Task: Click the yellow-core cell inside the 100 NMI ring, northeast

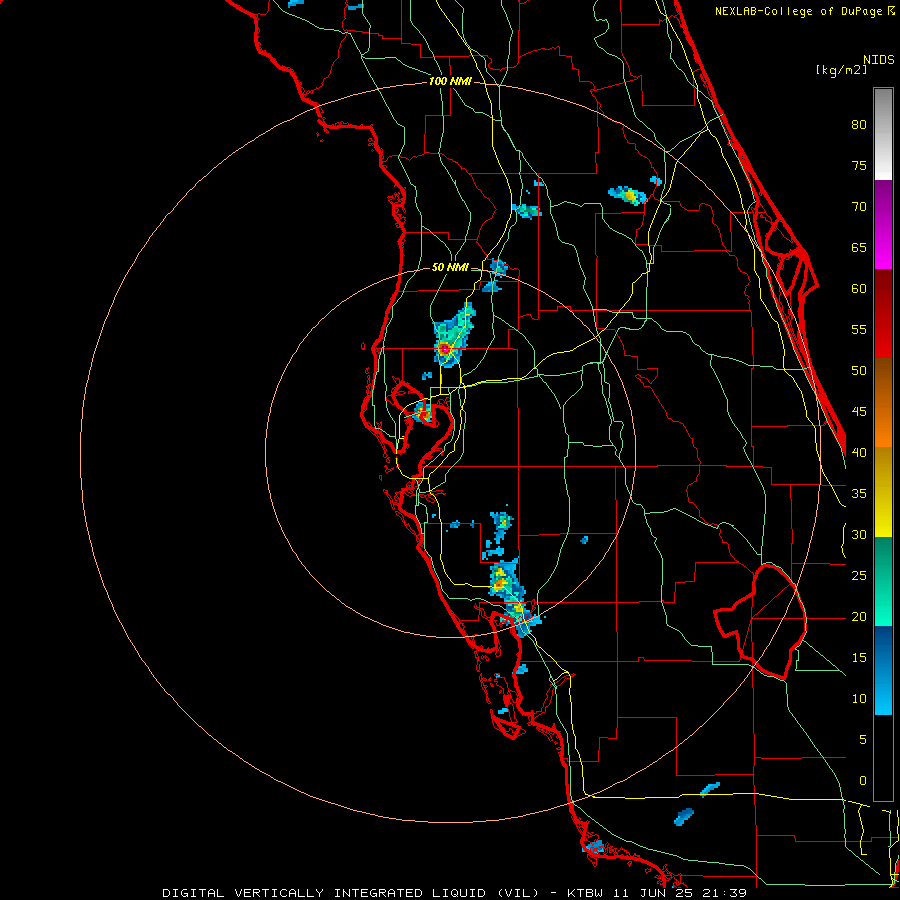Action: click(x=629, y=196)
